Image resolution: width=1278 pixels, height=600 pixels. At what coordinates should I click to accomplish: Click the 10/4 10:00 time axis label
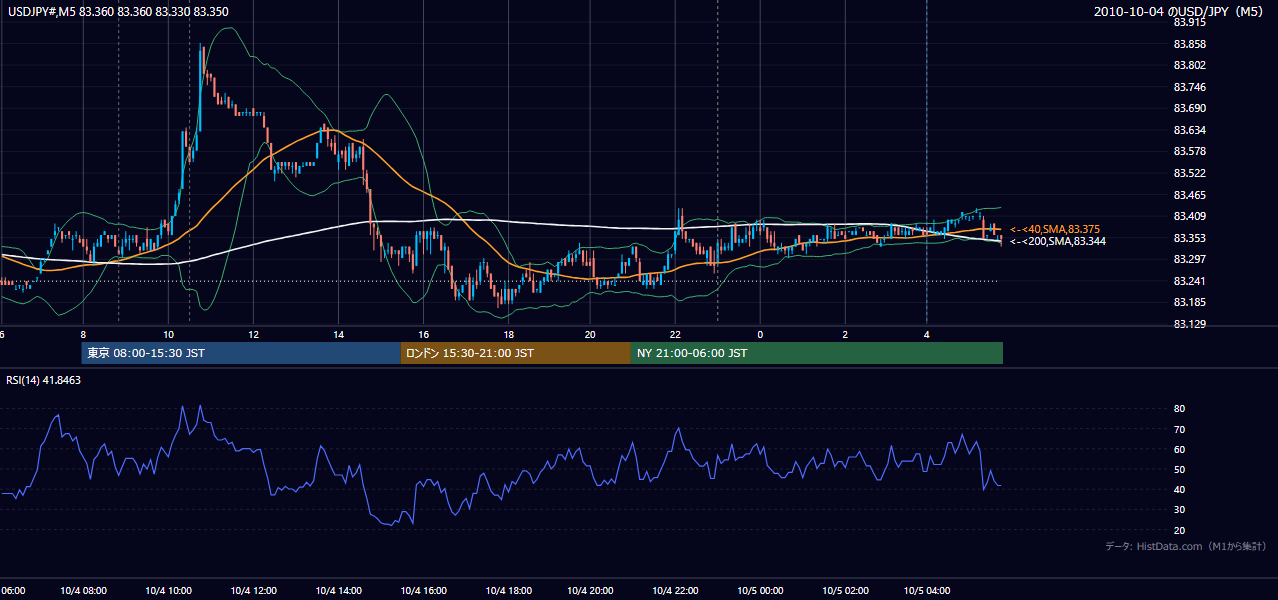(x=168, y=590)
